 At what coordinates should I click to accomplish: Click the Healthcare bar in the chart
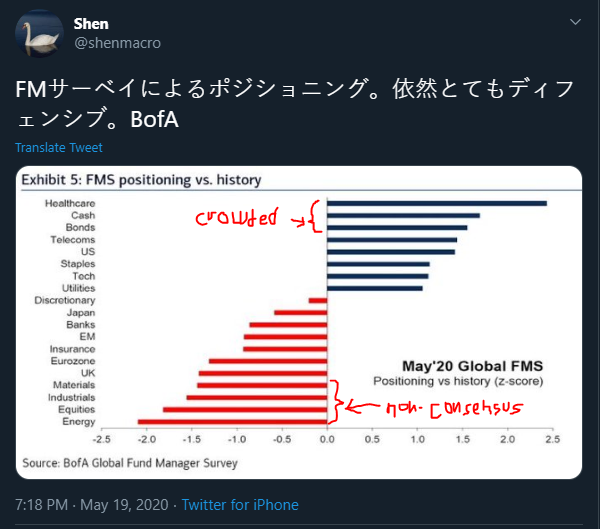(437, 203)
